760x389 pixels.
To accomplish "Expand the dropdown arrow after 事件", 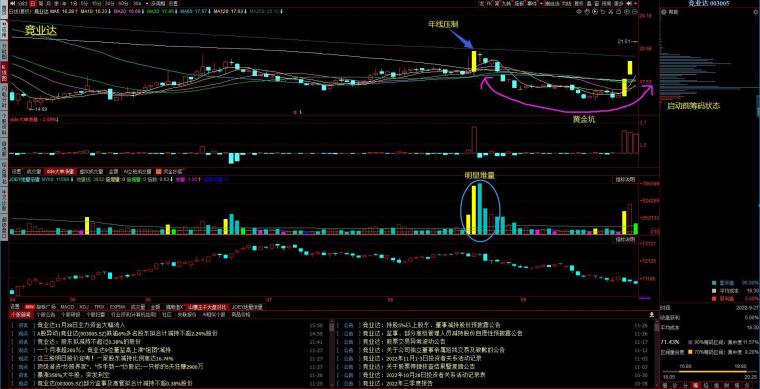I will tap(540, 3).
